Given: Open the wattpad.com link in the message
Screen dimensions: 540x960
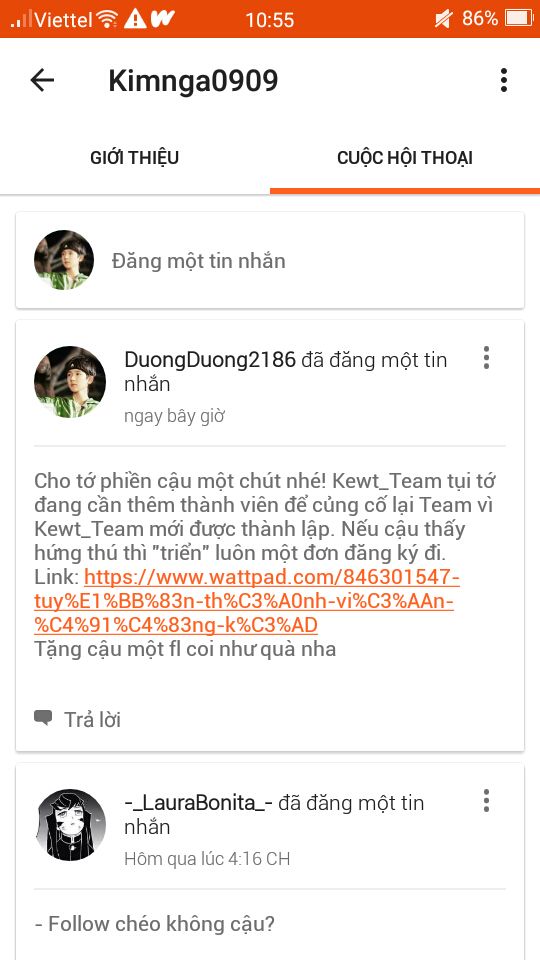Looking at the screenshot, I should point(245,601).
